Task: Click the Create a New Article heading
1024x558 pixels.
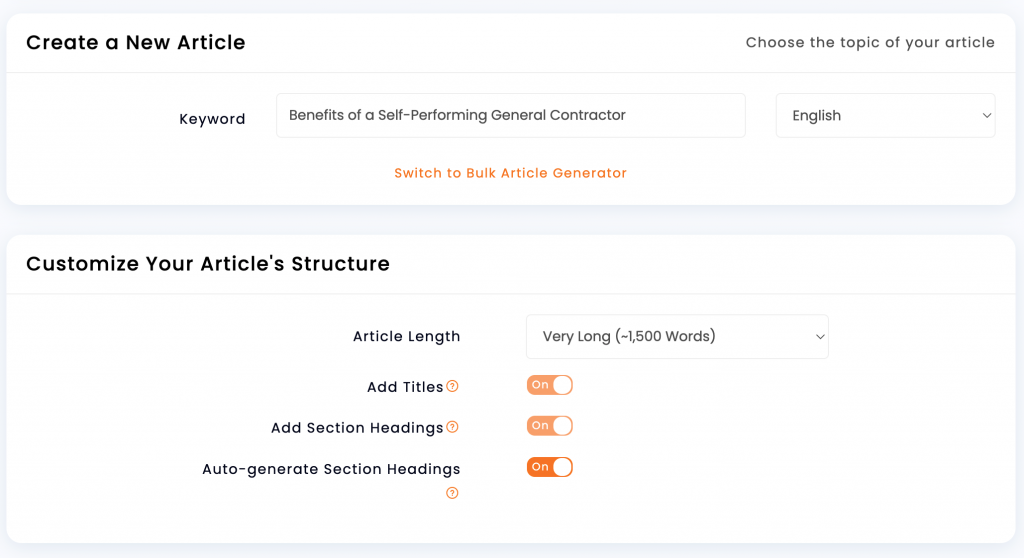Action: click(136, 42)
